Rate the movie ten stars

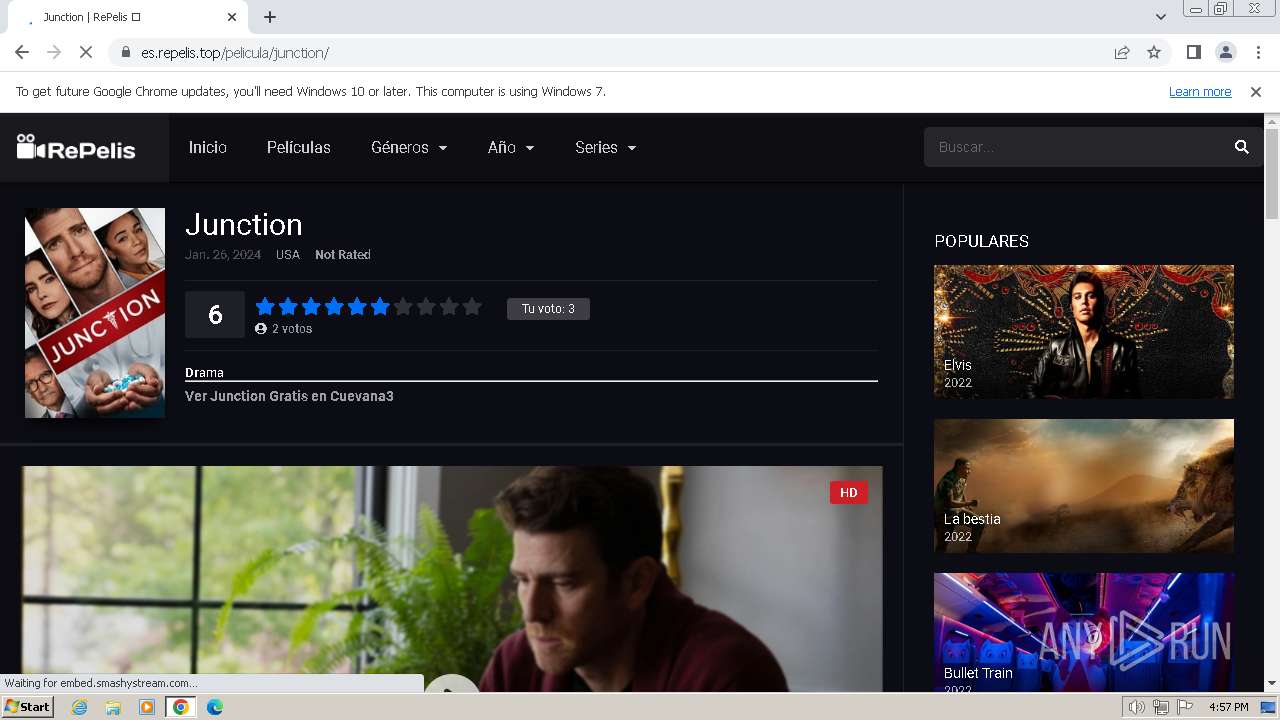pos(472,307)
